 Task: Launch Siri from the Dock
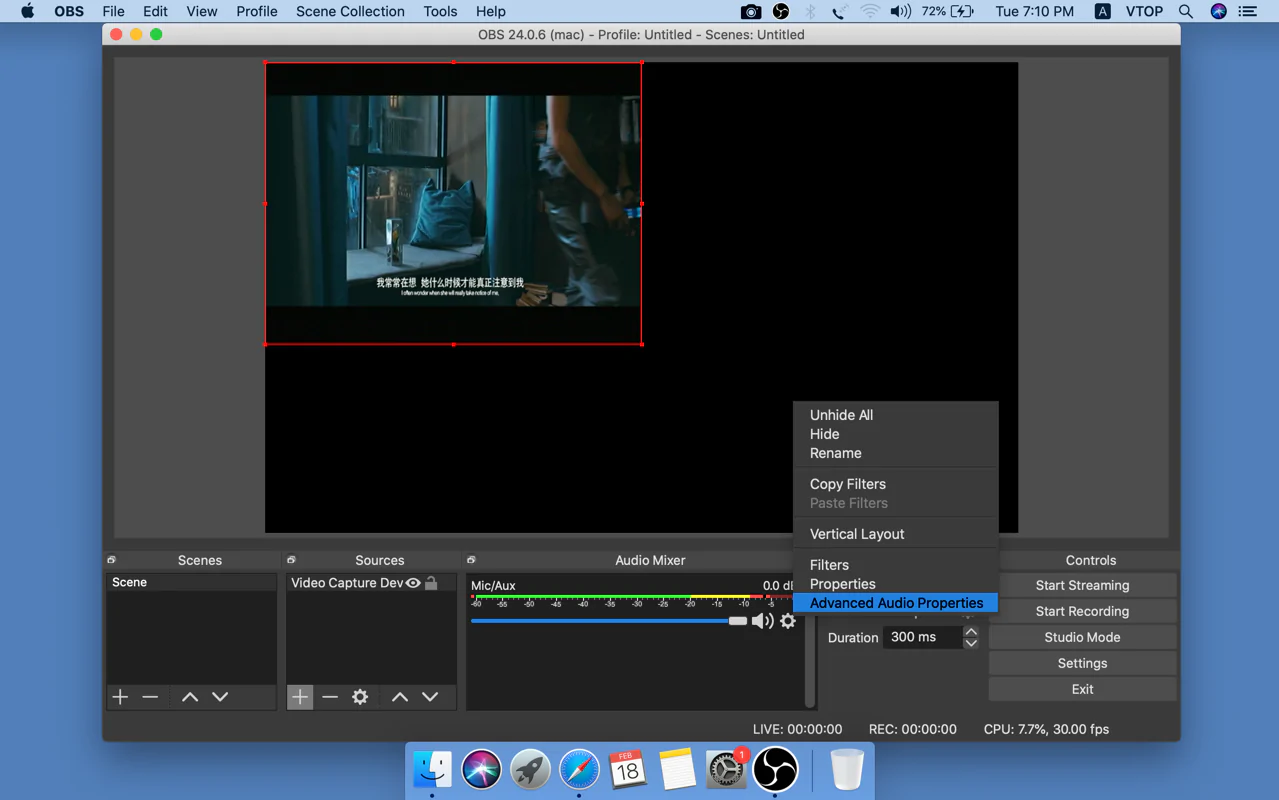[x=481, y=770]
